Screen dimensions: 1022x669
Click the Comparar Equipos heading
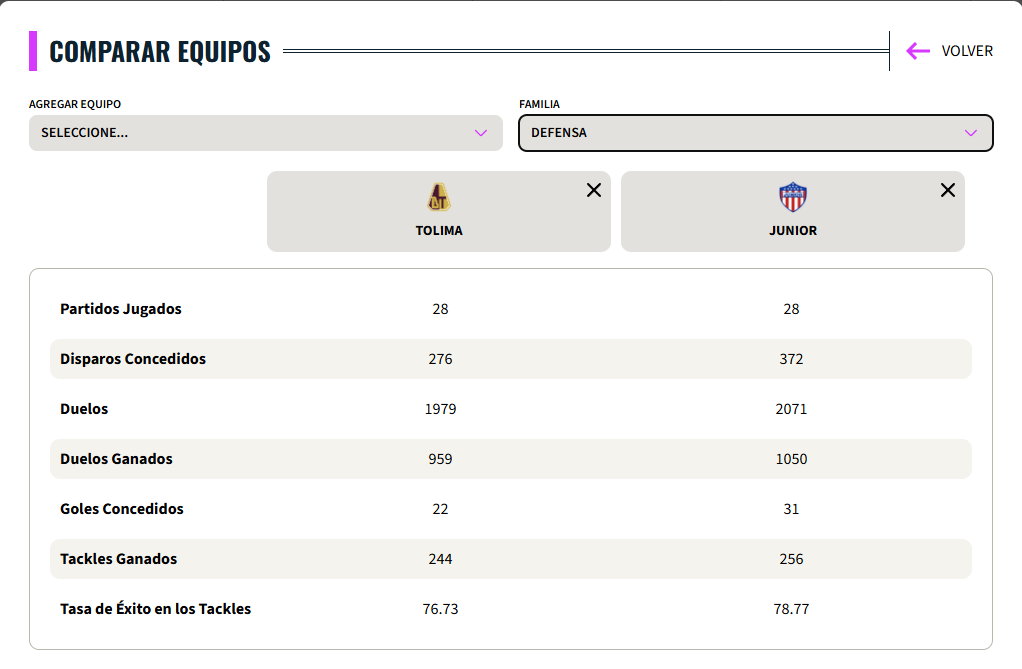click(160, 51)
